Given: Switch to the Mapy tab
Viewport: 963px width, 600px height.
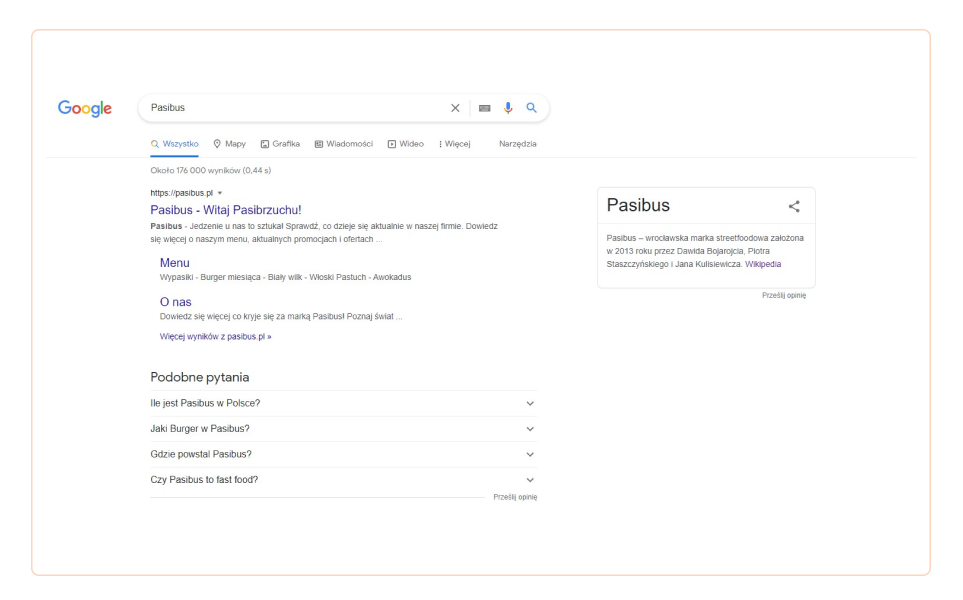Looking at the screenshot, I should point(229,144).
